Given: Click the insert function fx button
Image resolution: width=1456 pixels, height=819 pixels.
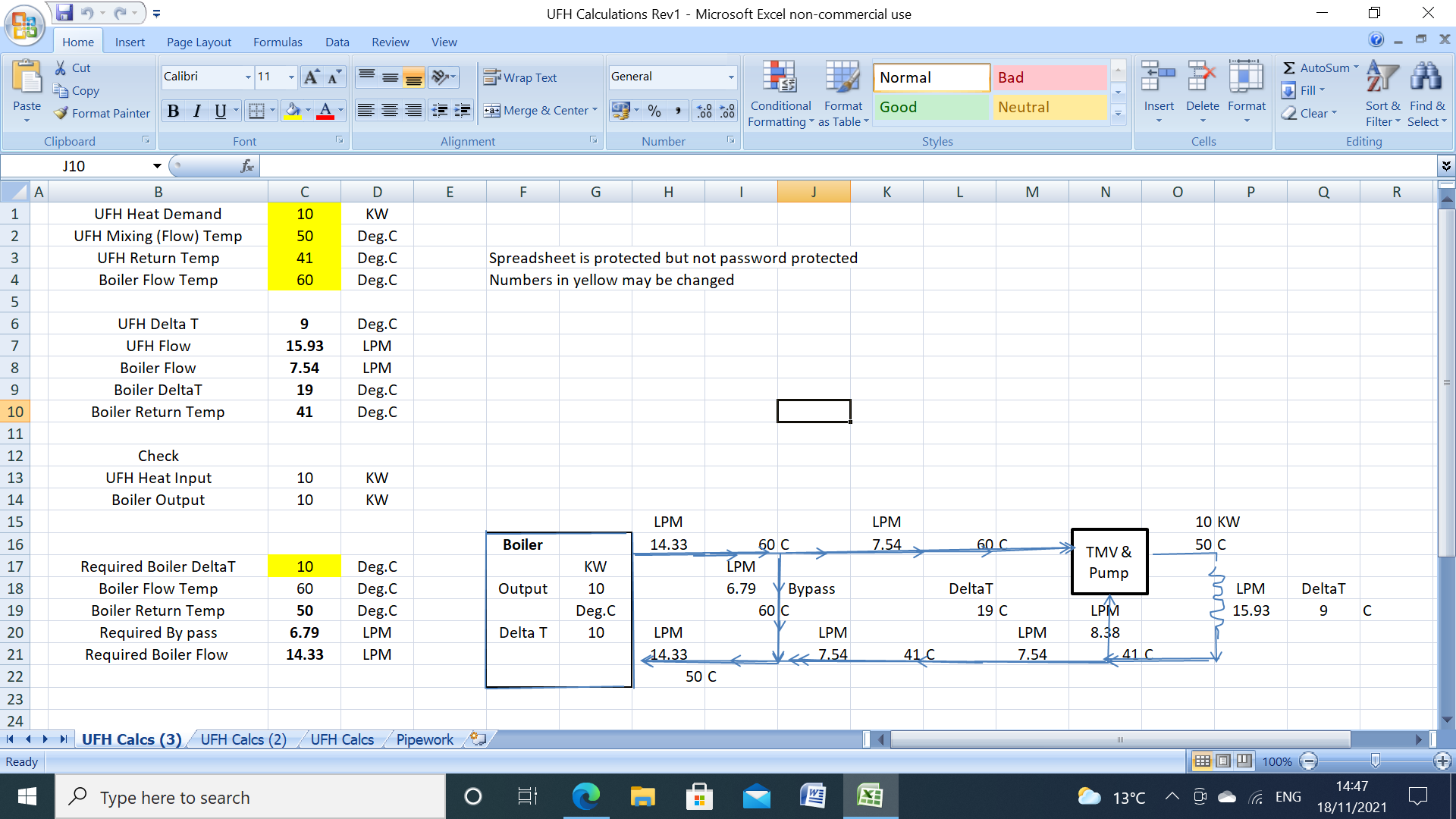Looking at the screenshot, I should (246, 166).
